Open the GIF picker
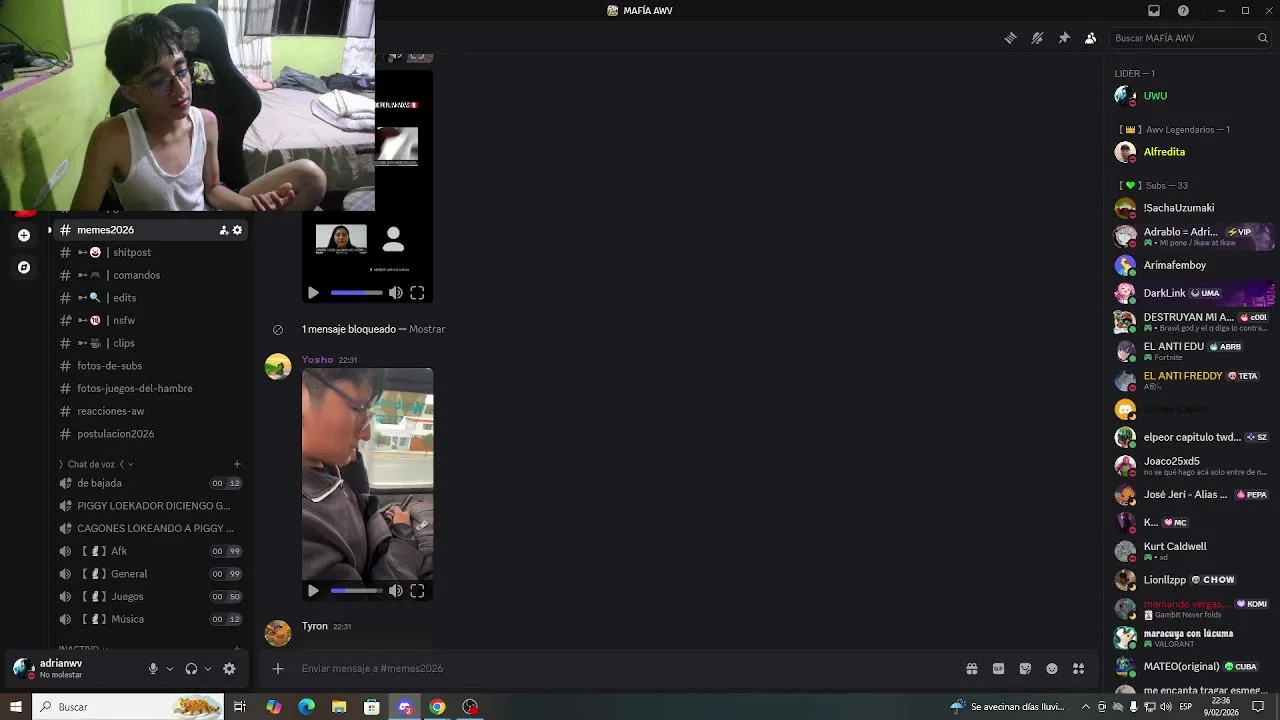The height and width of the screenshot is (720, 1280). 998,668
